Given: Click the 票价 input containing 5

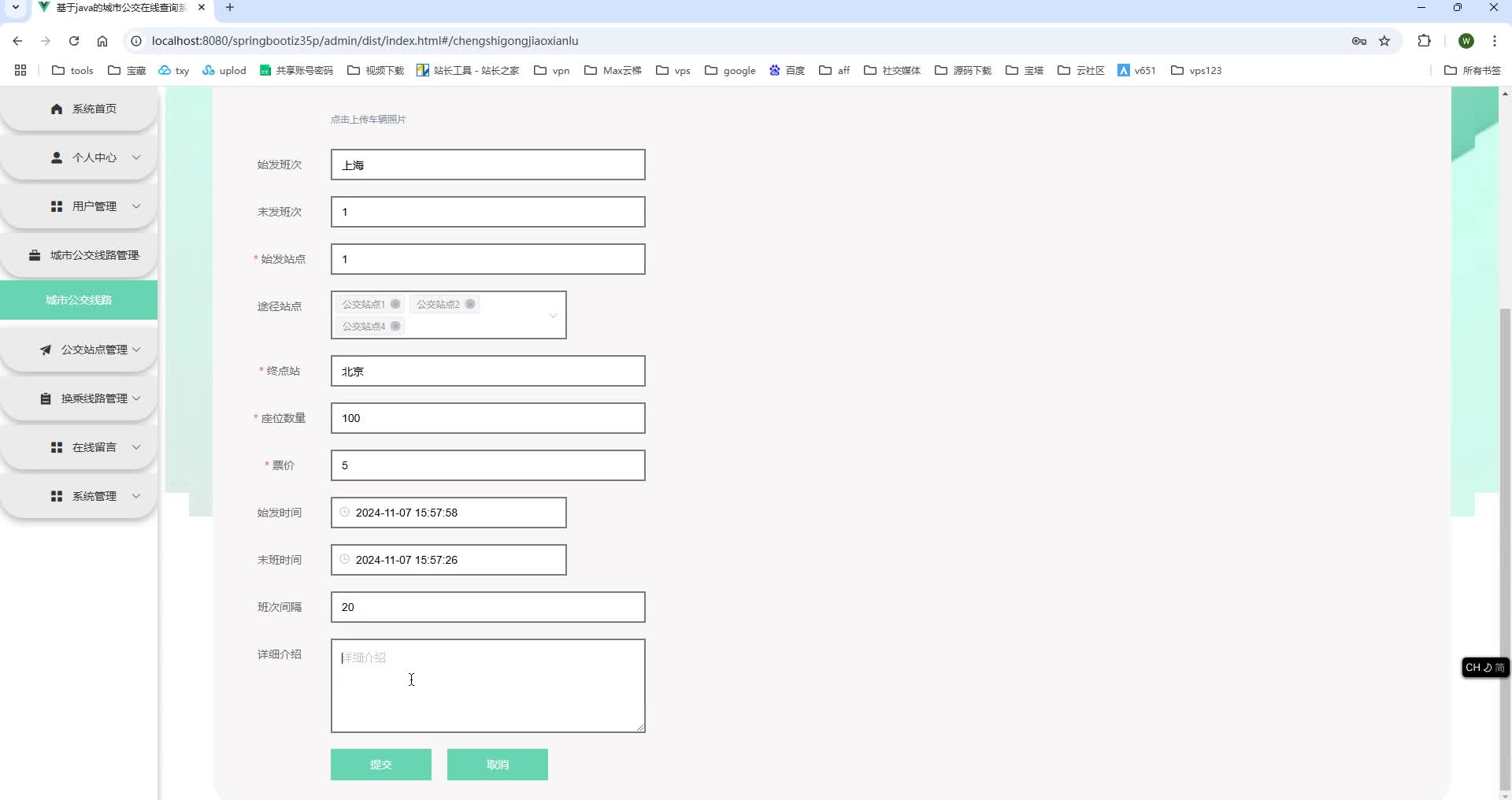Looking at the screenshot, I should (x=488, y=465).
